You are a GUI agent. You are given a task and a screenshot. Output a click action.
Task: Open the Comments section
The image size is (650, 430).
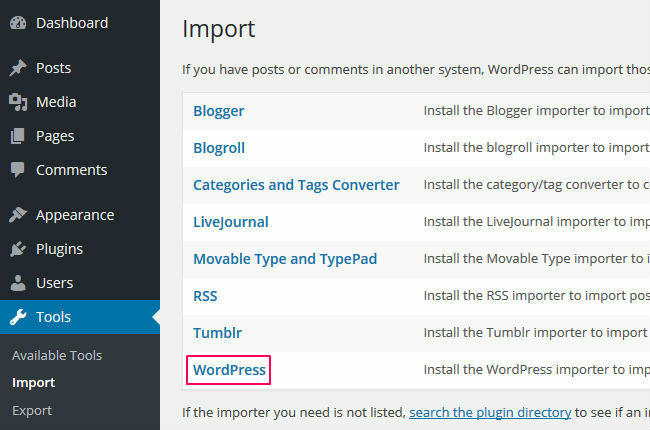71,170
